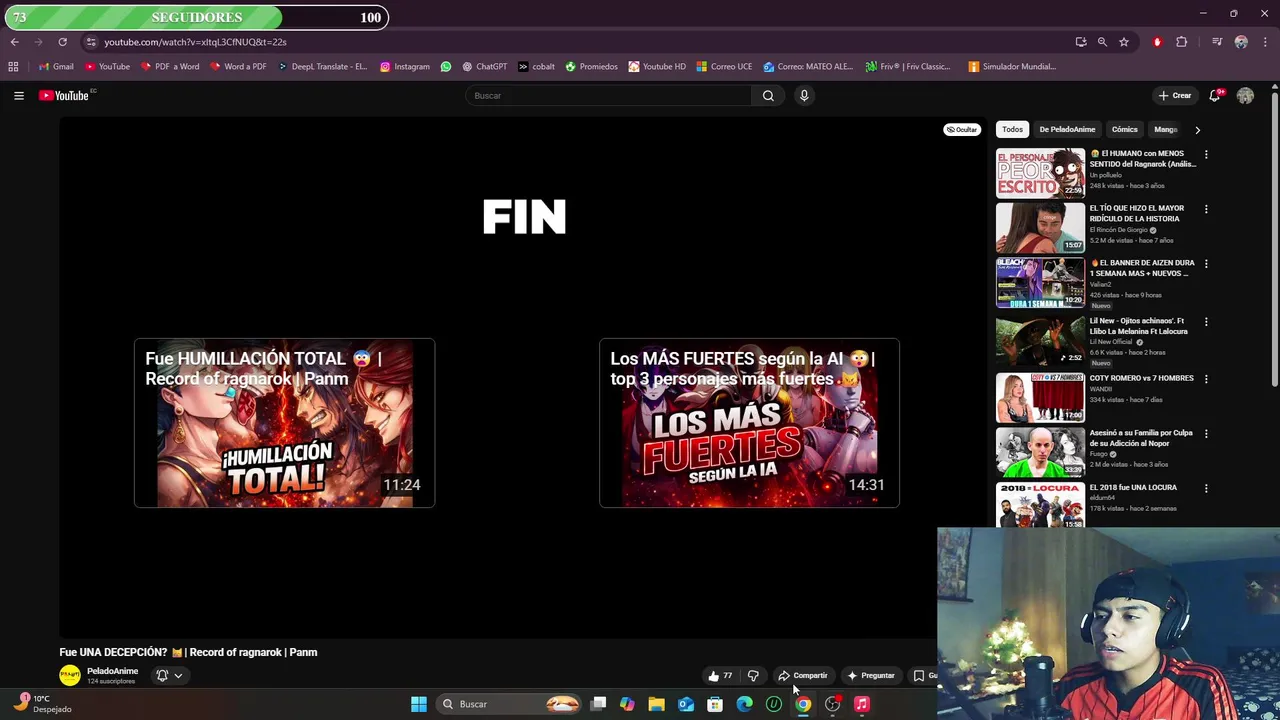Open the YouTube hamburger guide menu
1280x720 pixels.
pyautogui.click(x=19, y=96)
